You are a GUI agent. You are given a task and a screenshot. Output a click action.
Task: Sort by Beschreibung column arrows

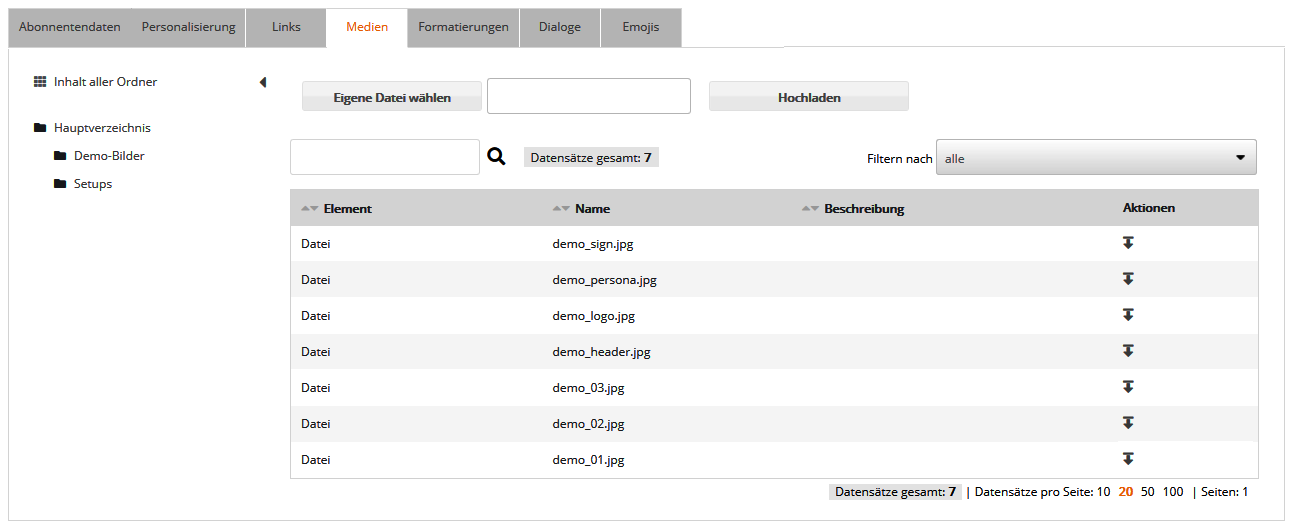coord(811,209)
